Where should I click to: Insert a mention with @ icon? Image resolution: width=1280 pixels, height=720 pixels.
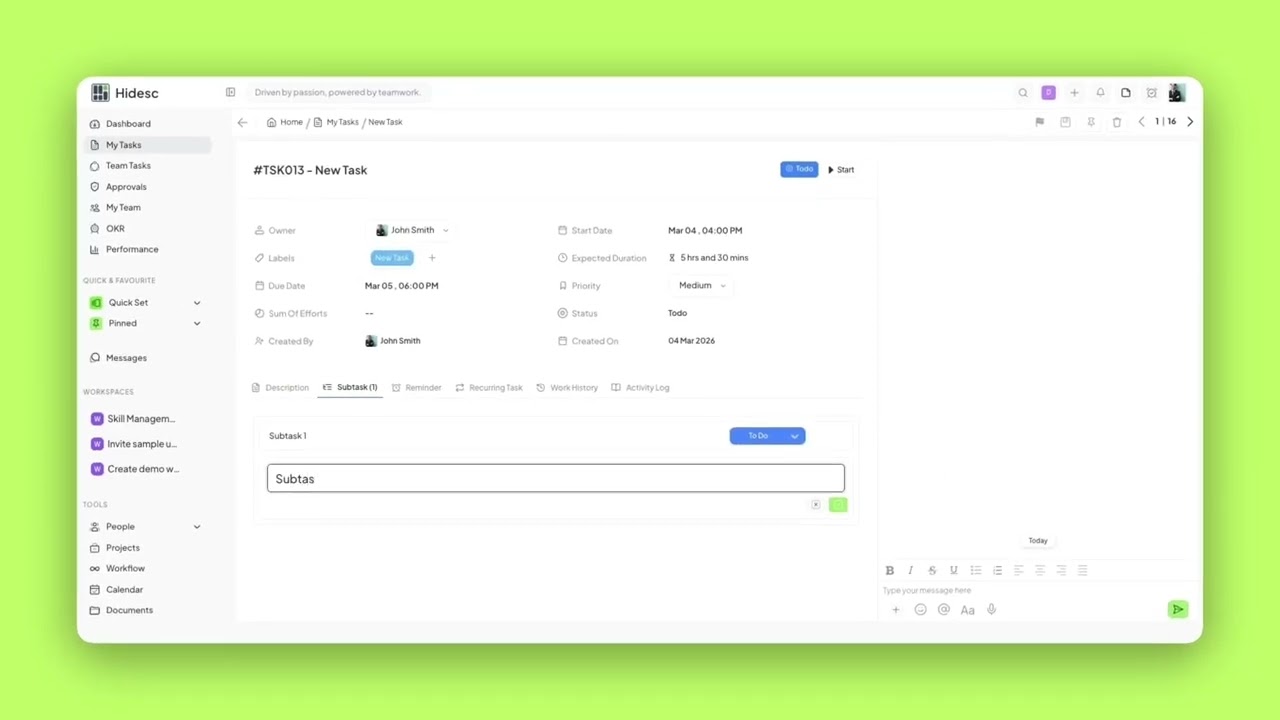point(943,610)
